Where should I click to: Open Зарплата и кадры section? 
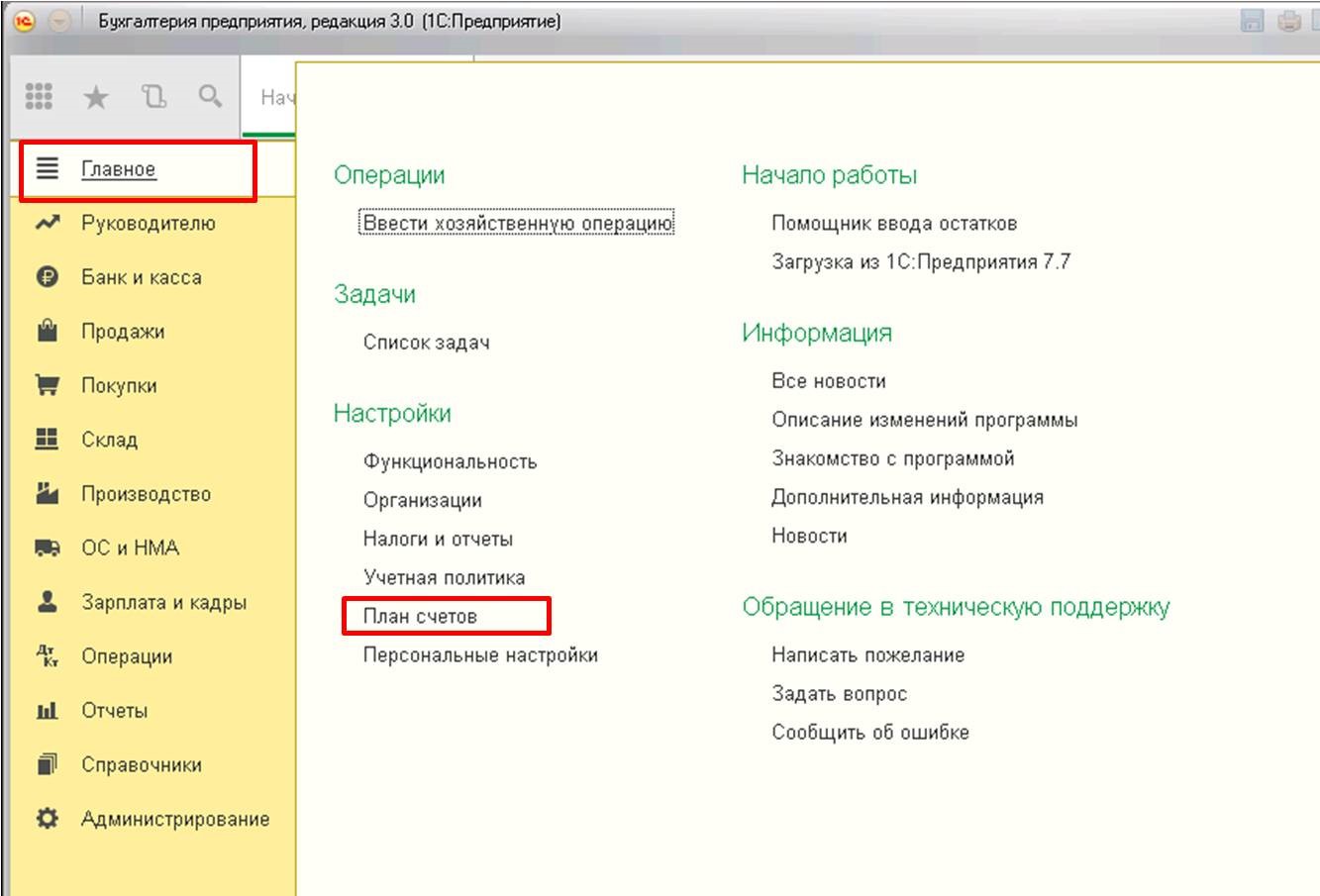(x=163, y=602)
